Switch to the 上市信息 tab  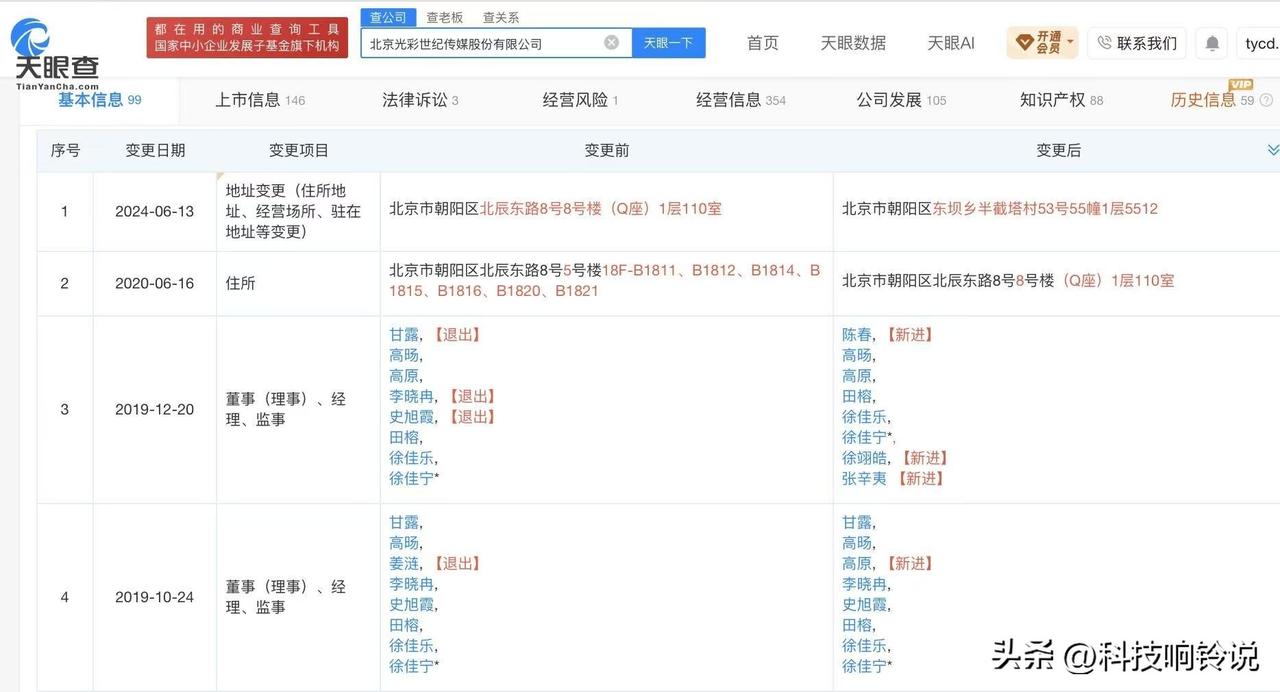coord(260,100)
